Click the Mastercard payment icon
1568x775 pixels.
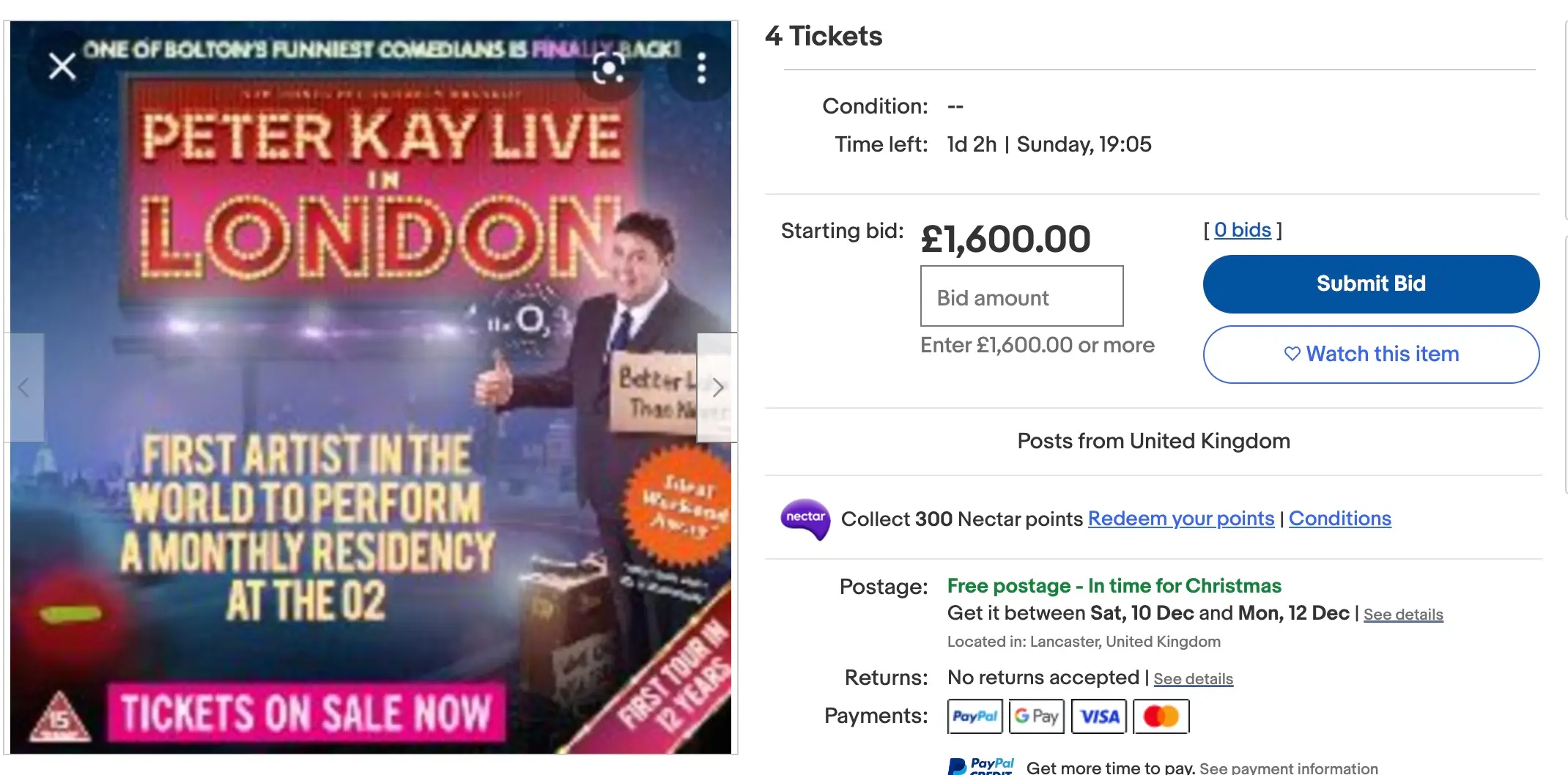coord(1161,716)
